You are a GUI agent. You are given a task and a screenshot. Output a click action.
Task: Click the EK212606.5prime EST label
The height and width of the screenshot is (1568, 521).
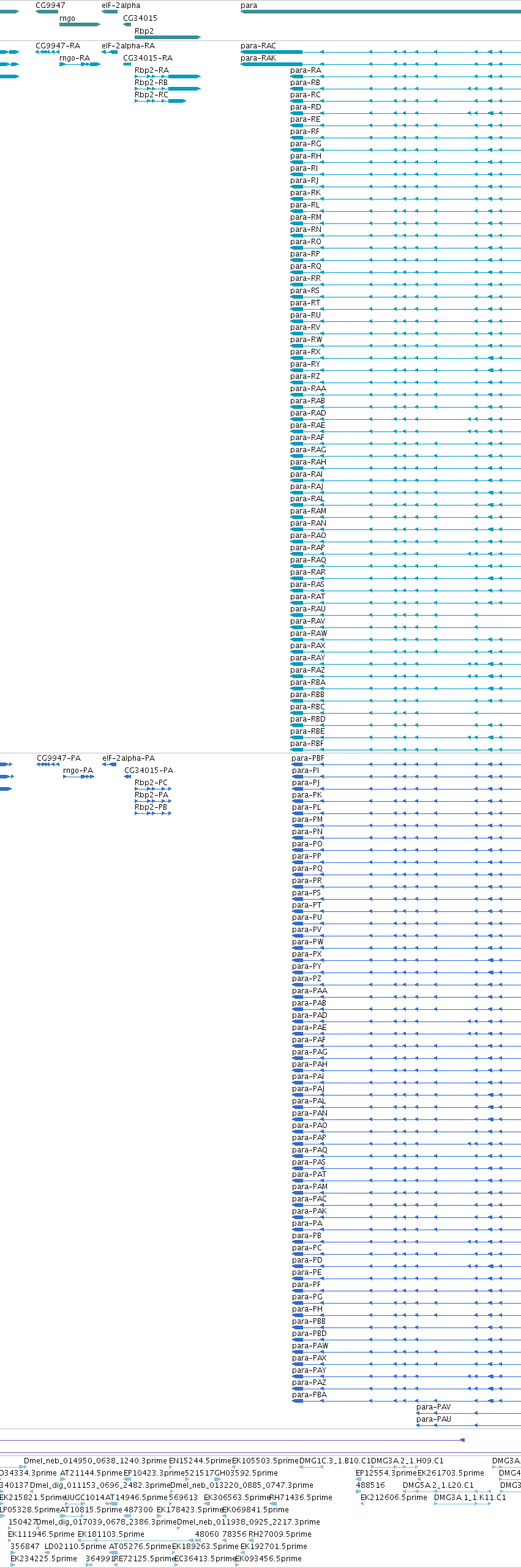[394, 1498]
